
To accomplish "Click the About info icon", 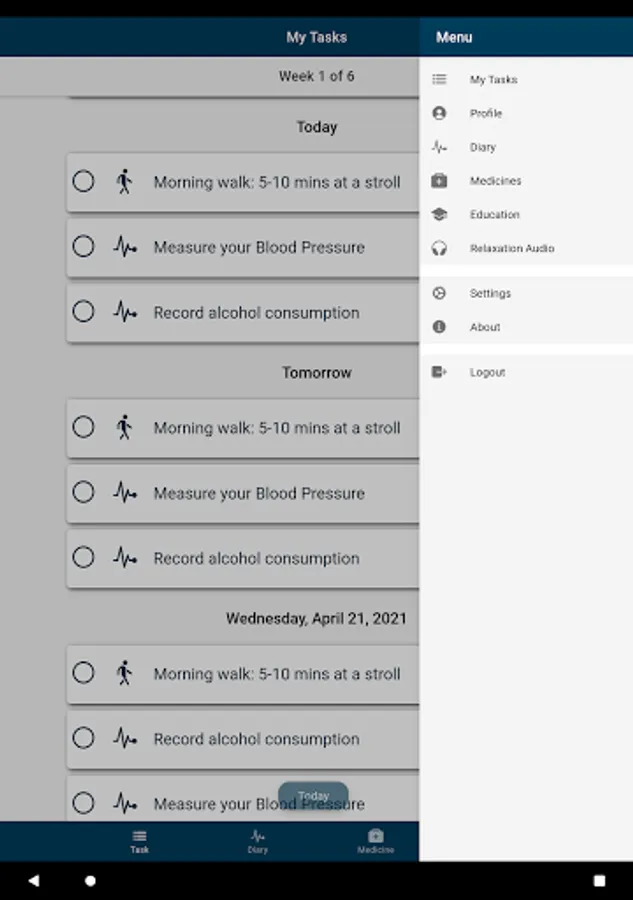I will (x=439, y=327).
